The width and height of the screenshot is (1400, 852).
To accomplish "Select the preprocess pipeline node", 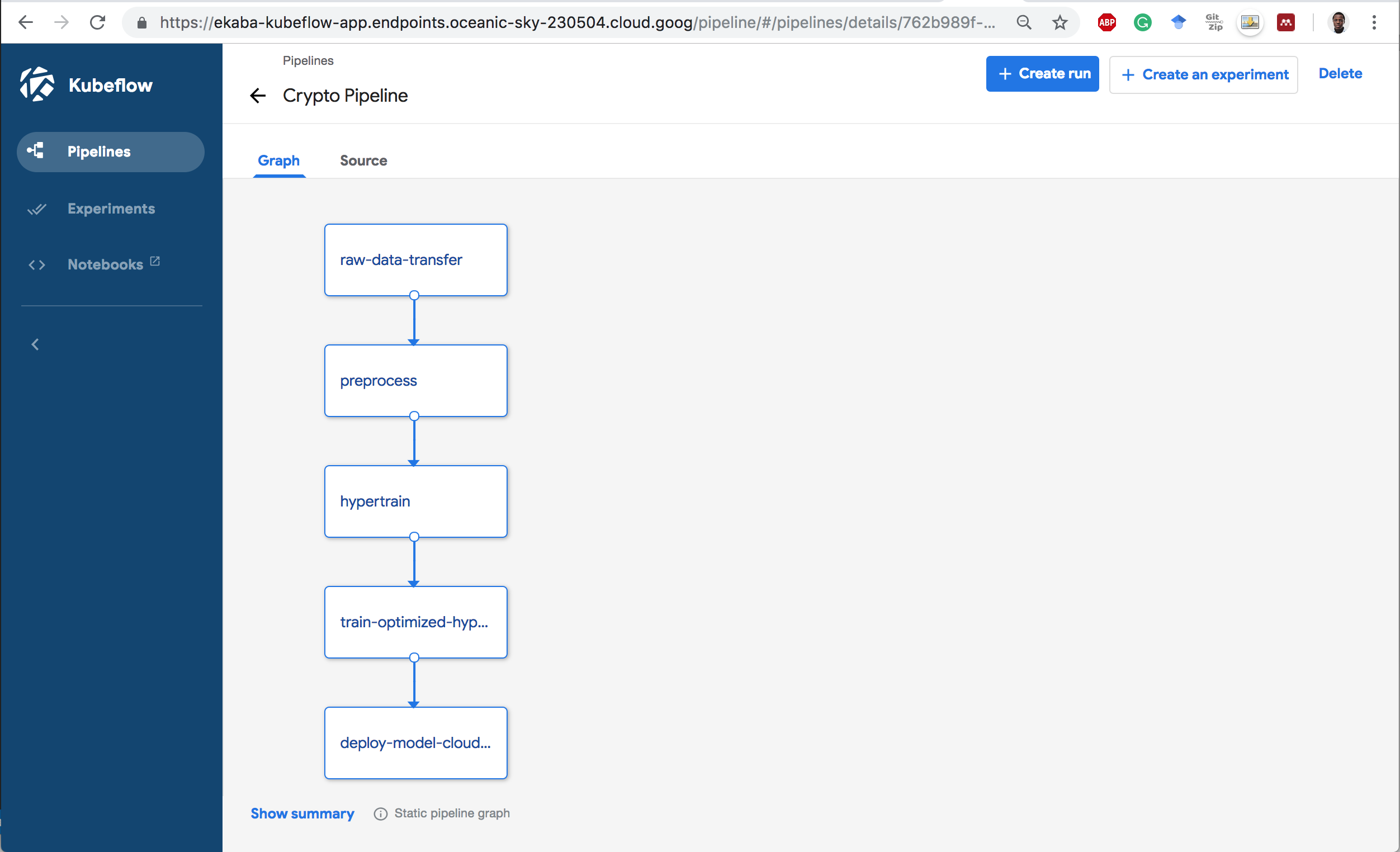I will tap(415, 381).
